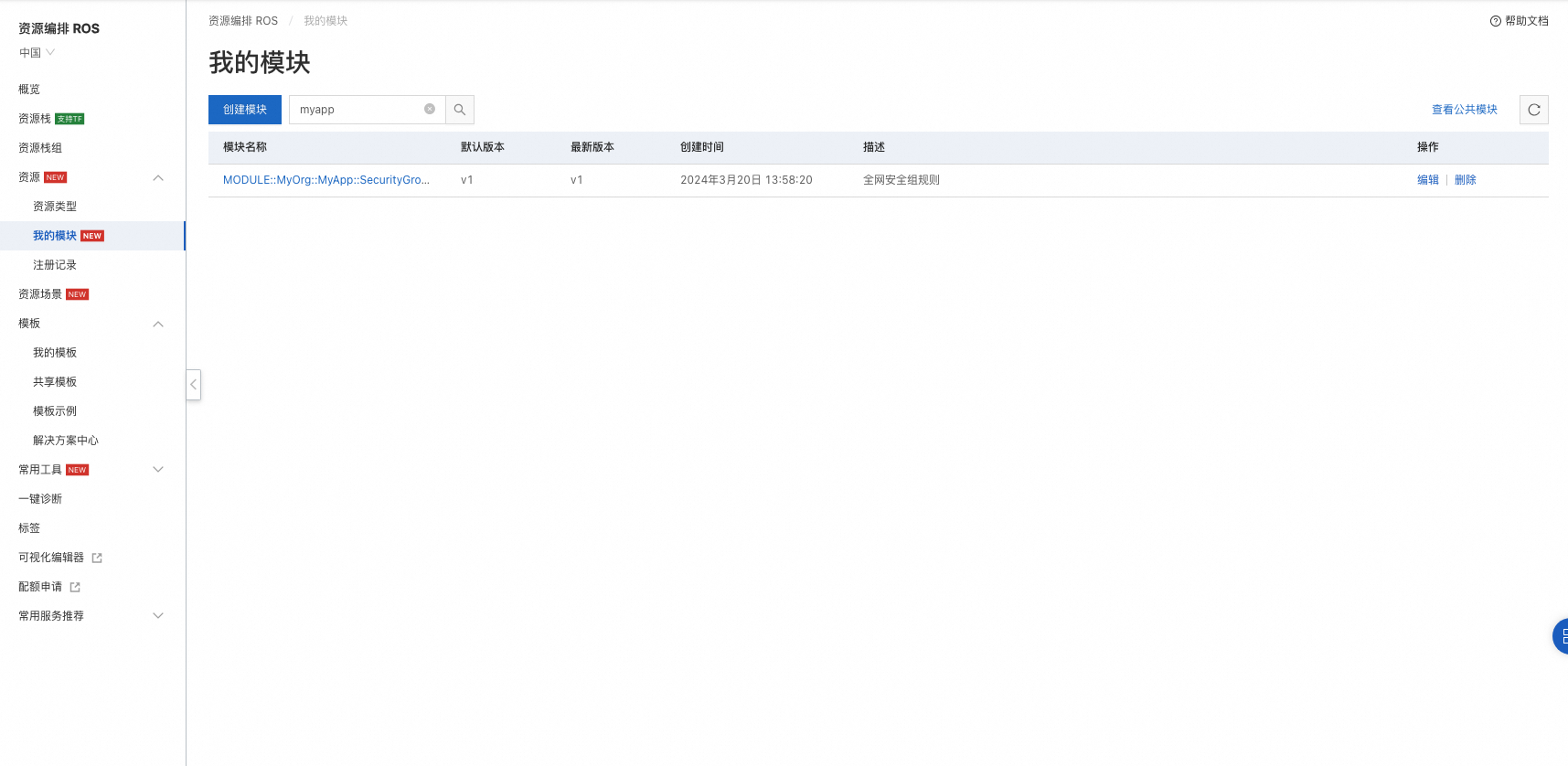Click the 2024年3月20日 13:58:20 timestamp cell
The image size is (1568, 766).
tap(746, 180)
